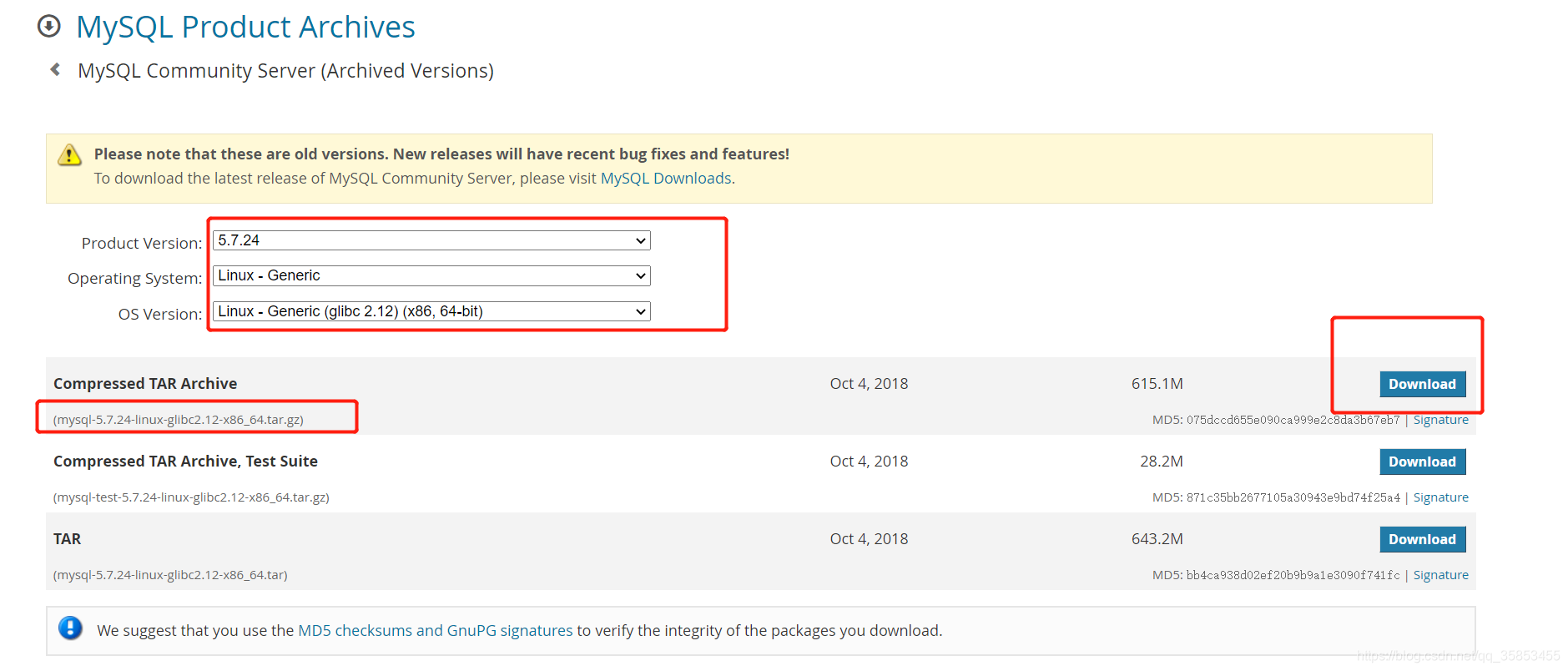This screenshot has width=1568, height=671.
Task: Click the yellow warning triangle icon
Action: pos(69,155)
